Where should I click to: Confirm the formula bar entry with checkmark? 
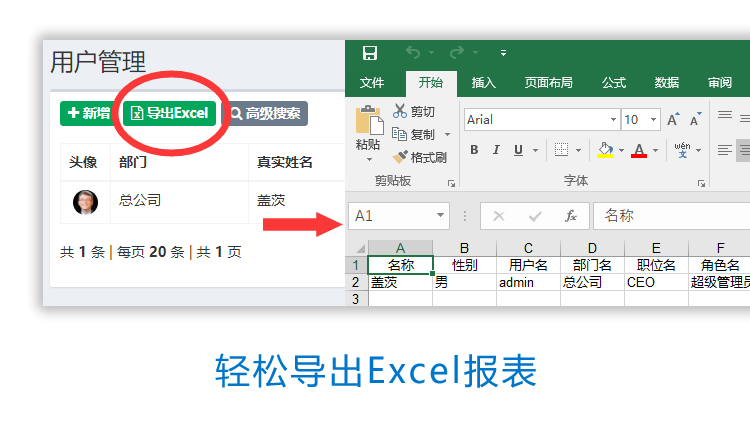535,216
